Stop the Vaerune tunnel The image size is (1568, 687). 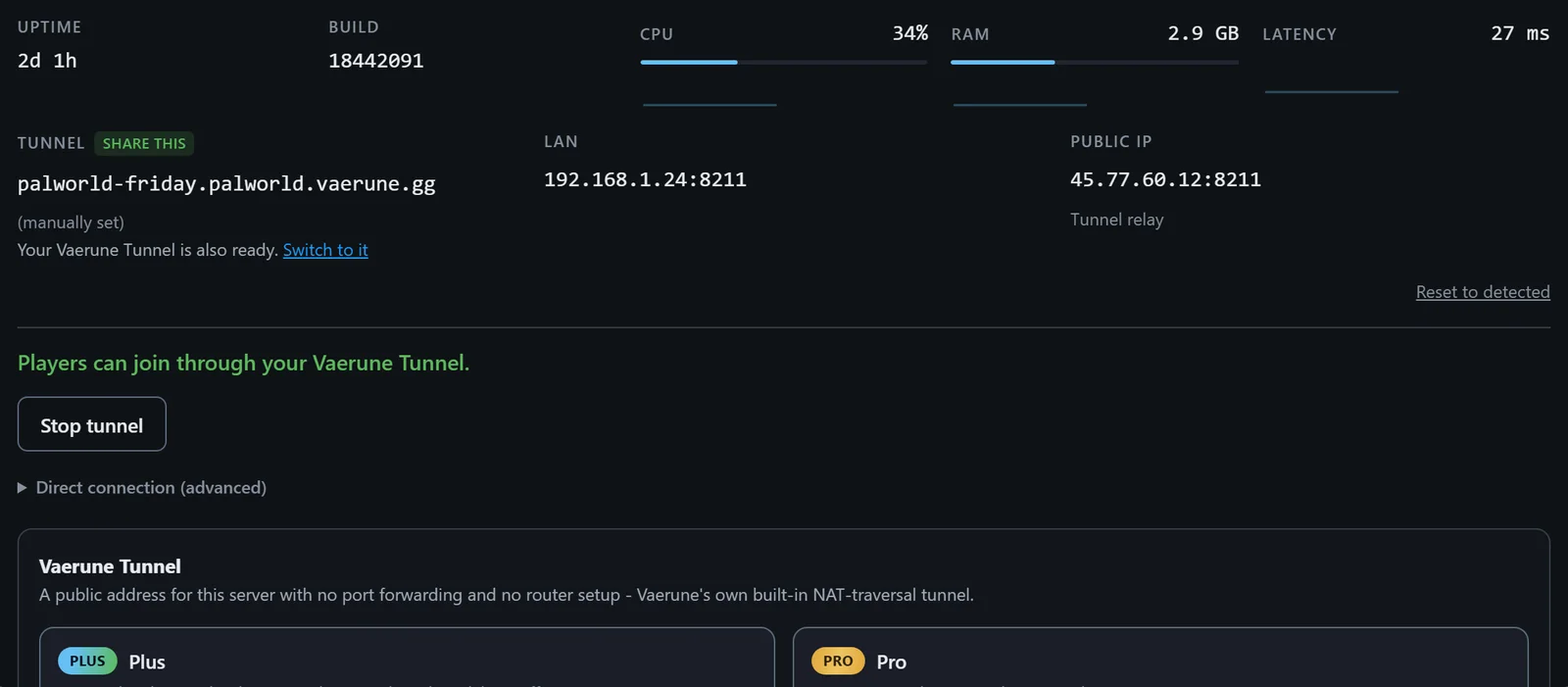coord(92,424)
